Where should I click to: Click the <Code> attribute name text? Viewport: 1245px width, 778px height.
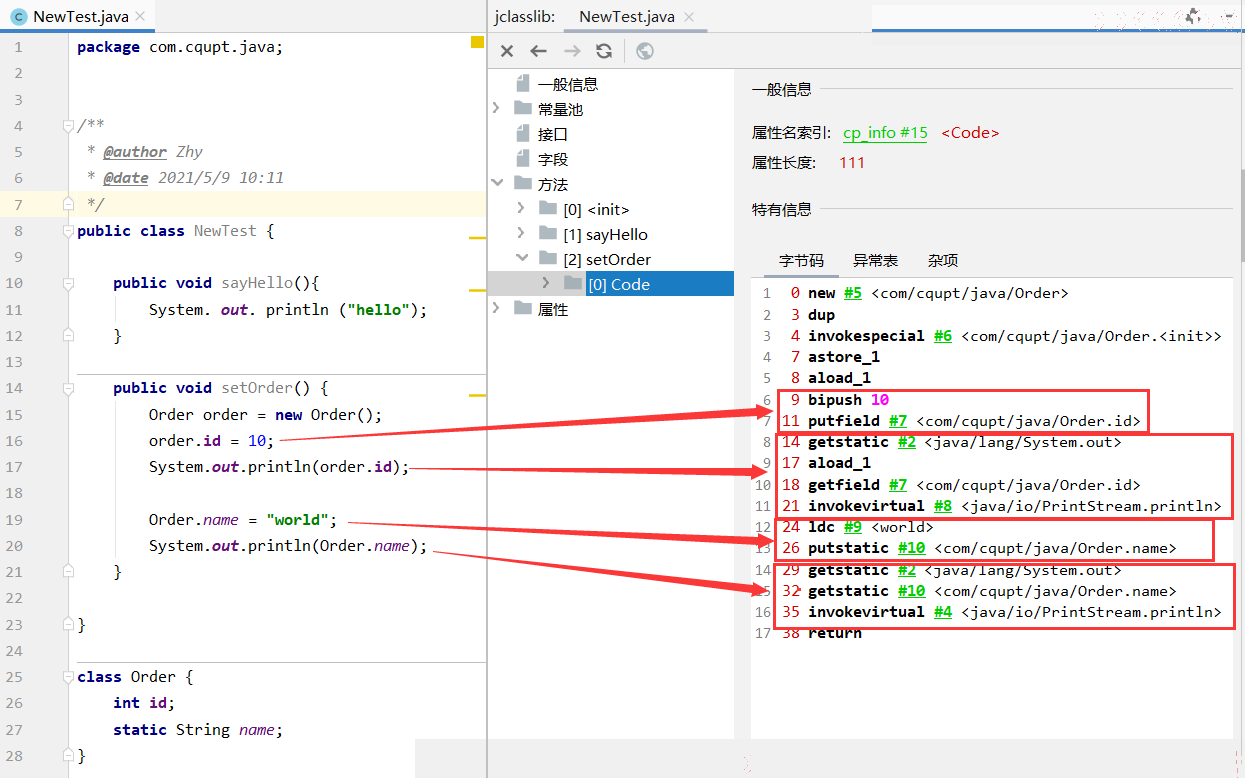click(970, 132)
